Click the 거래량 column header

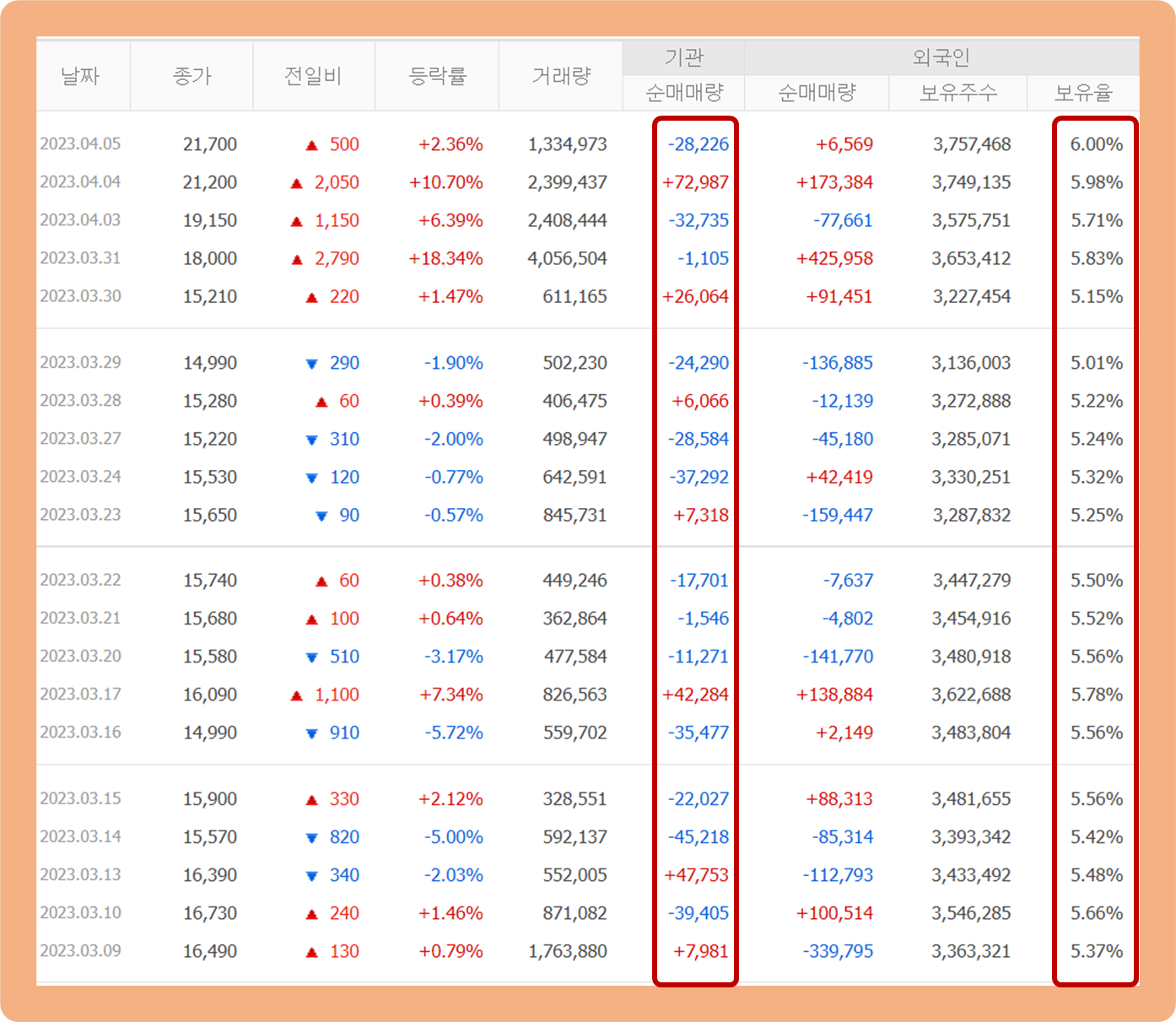click(x=561, y=76)
